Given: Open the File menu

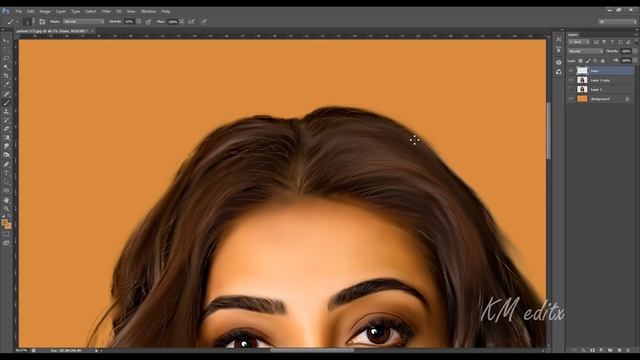Looking at the screenshot, I should [19, 11].
